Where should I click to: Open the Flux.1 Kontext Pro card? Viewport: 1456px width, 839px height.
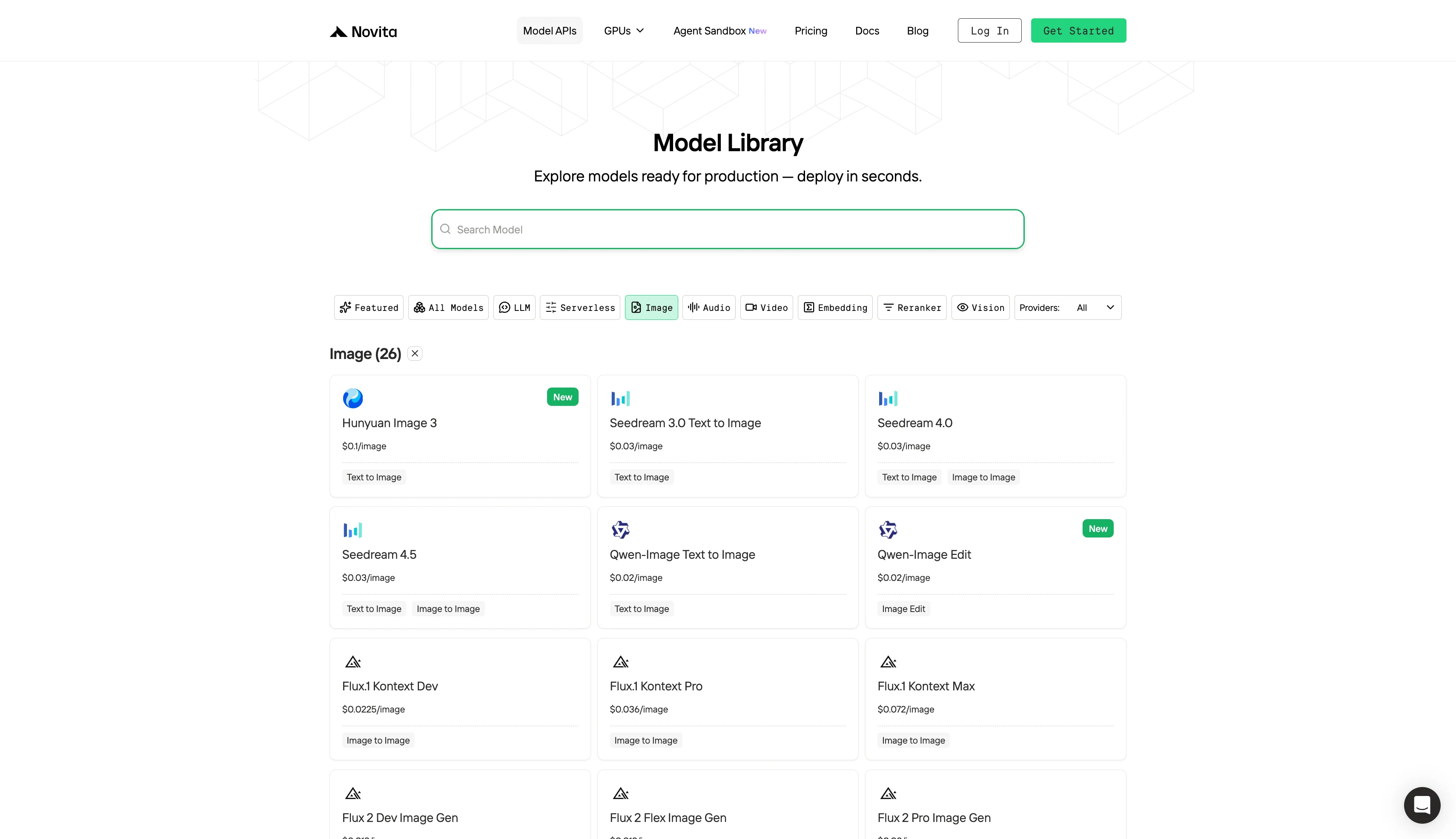(728, 699)
